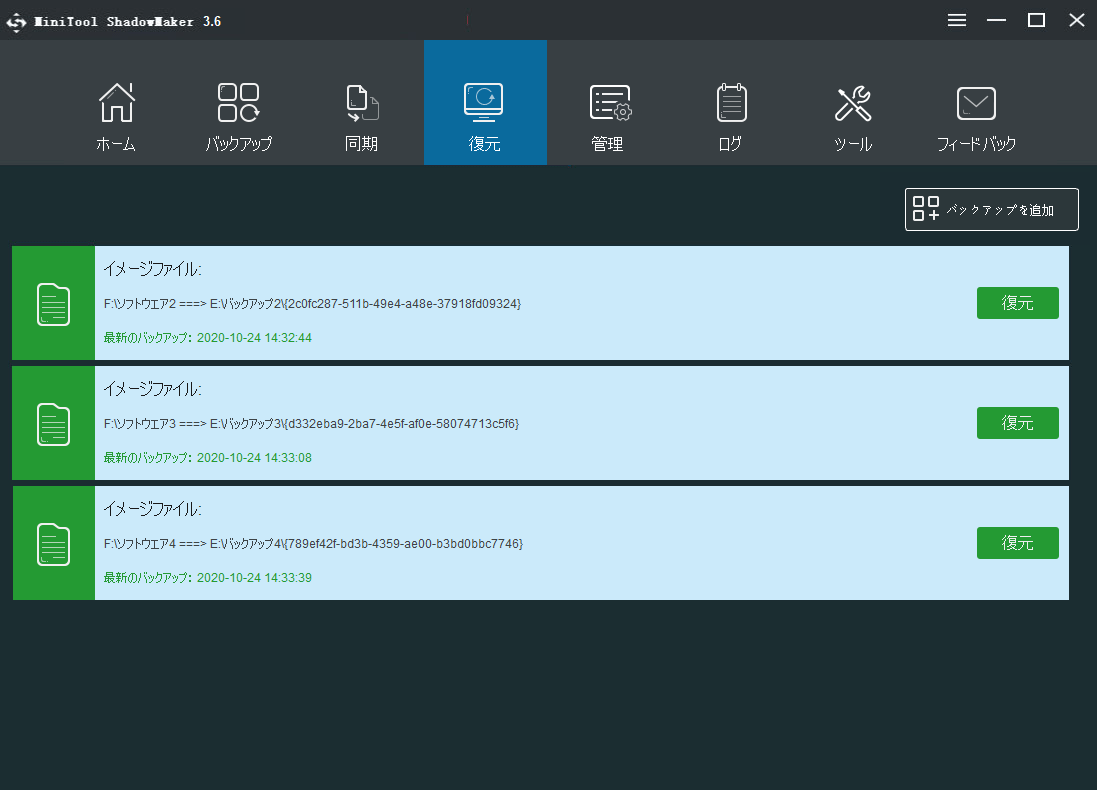
Task: Open the 同期 (Sync) page icon
Action: pos(362,103)
